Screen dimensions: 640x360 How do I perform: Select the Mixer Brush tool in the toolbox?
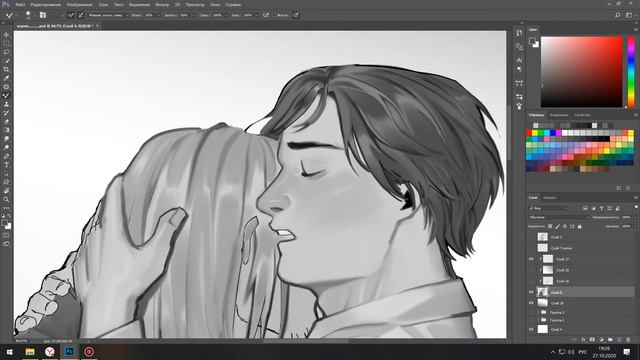[6, 96]
